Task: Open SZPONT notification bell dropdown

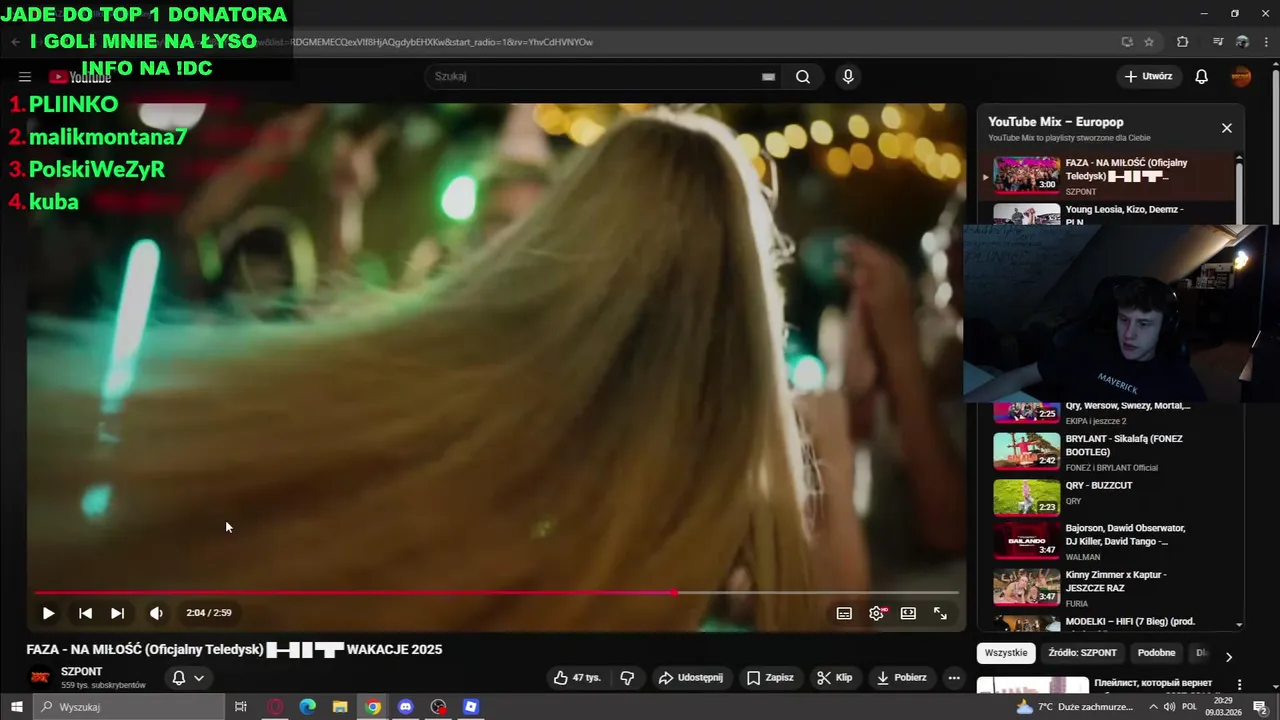Action: click(188, 678)
